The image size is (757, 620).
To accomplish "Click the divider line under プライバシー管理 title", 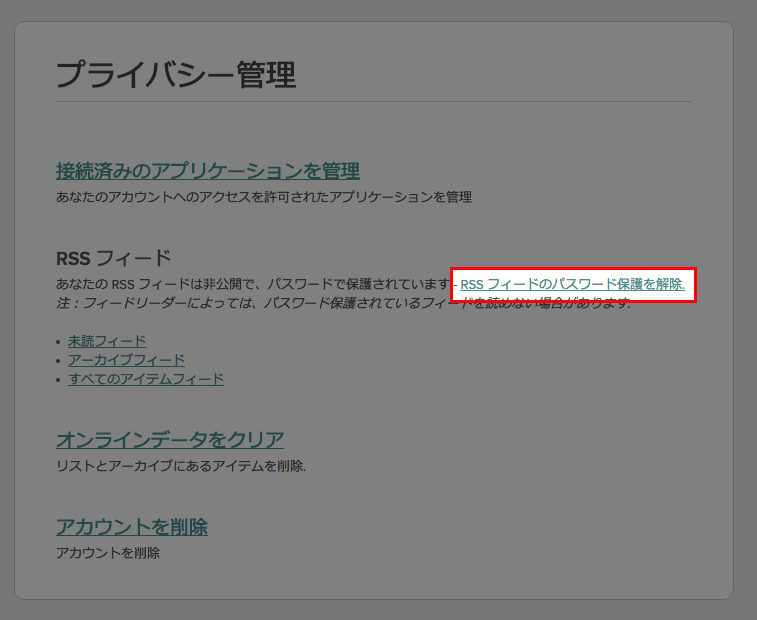I will (373, 101).
